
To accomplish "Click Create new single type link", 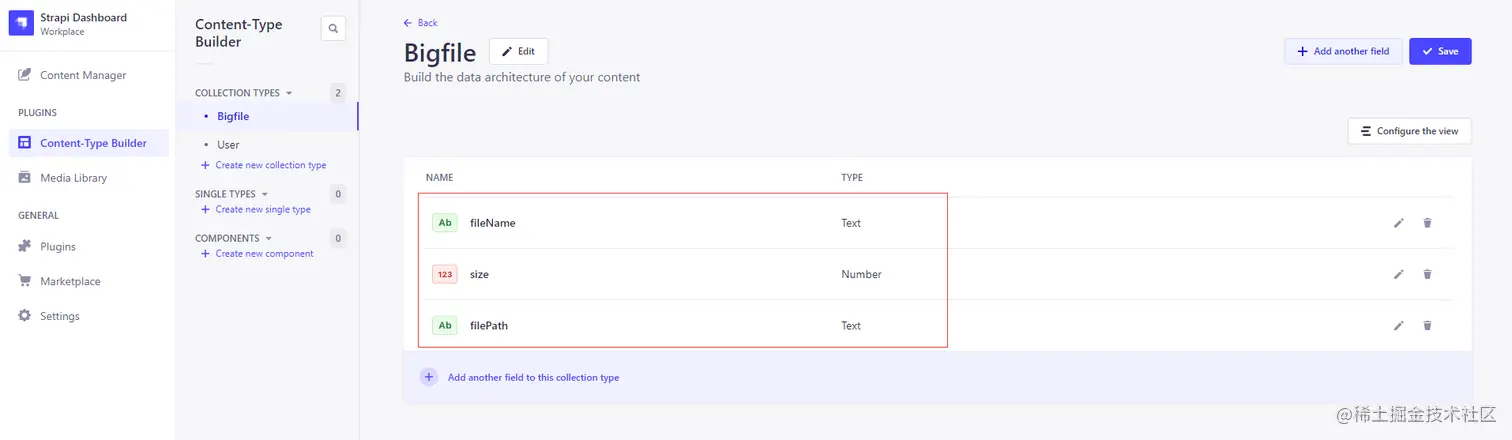I will [x=256, y=209].
